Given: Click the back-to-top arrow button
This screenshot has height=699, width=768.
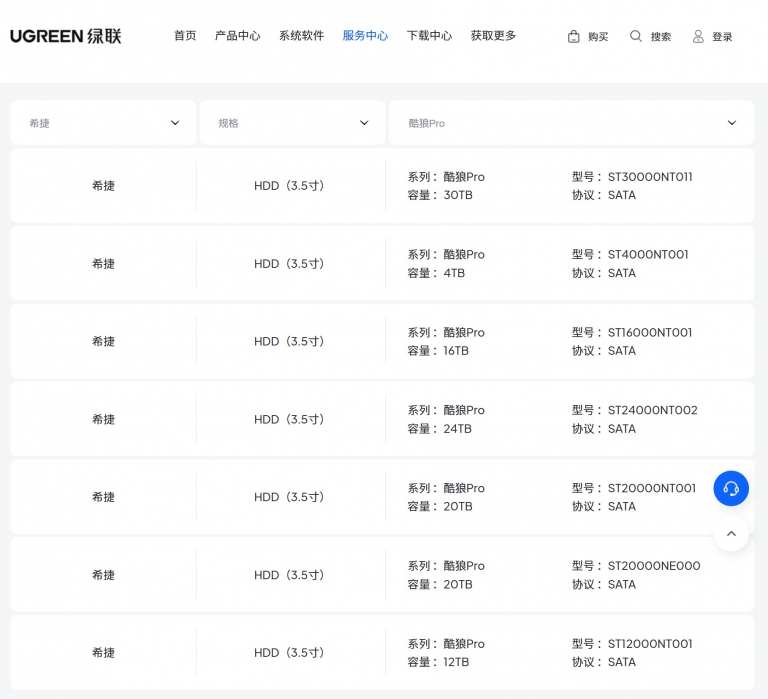Looking at the screenshot, I should click(731, 533).
